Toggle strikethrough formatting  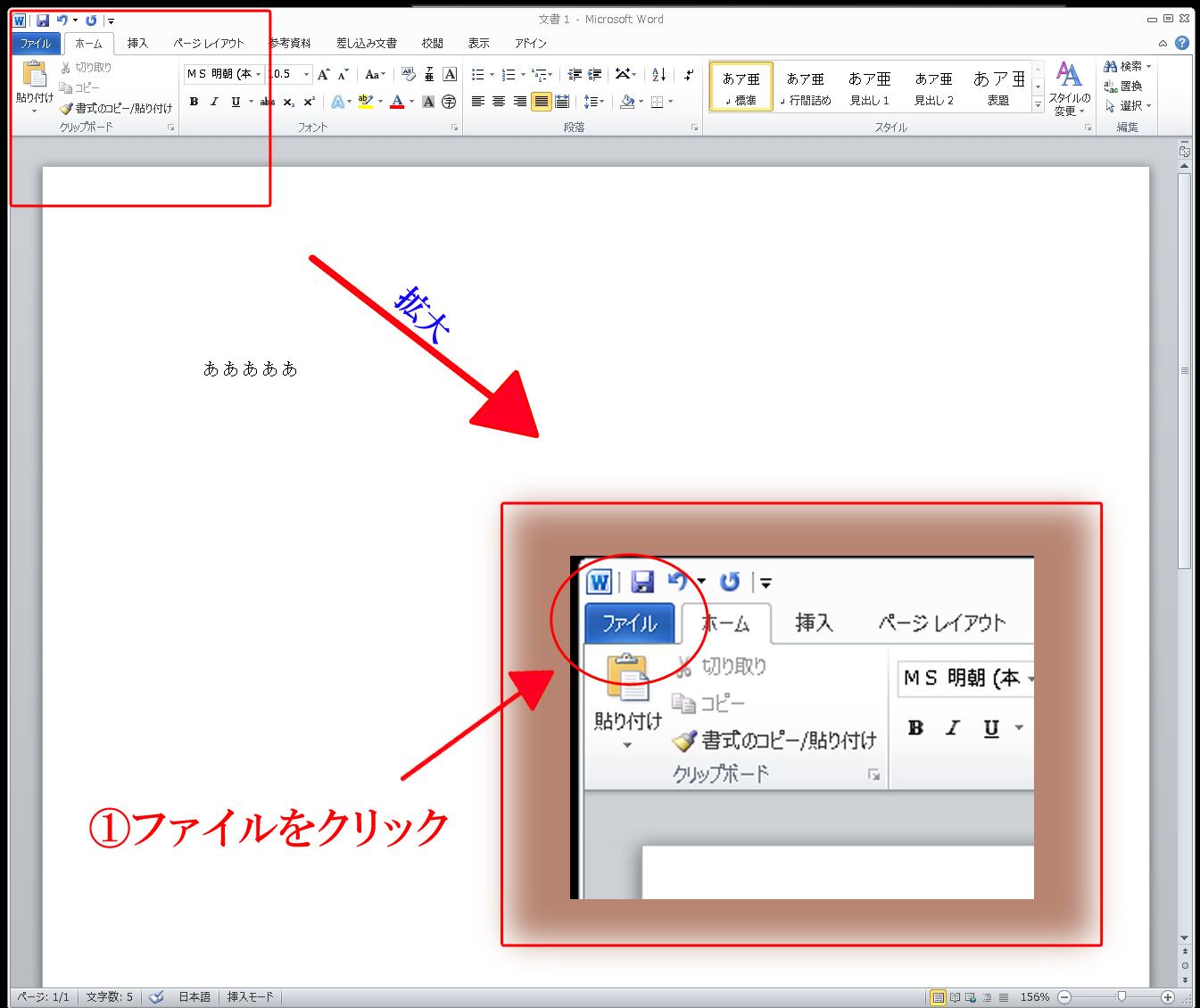tap(268, 102)
